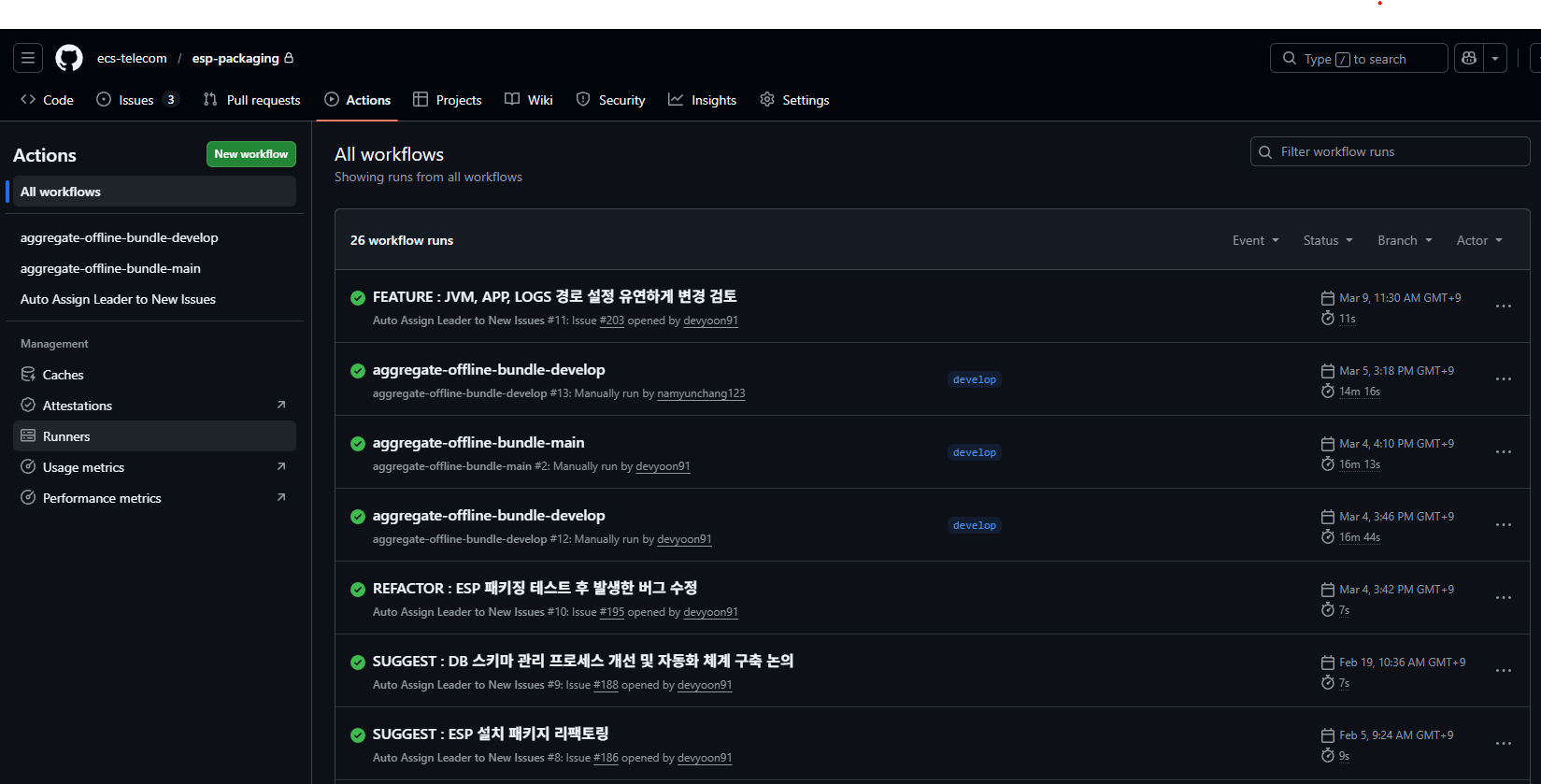Open three-dot menu for SUGGEST DB run

(1503, 671)
